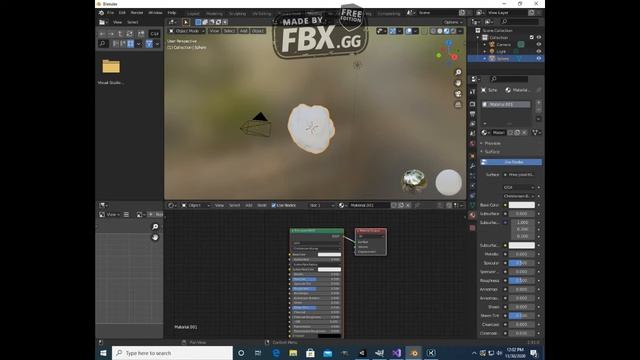Click the Object button in viewport header
This screenshot has width=640, height=360.
point(258,31)
